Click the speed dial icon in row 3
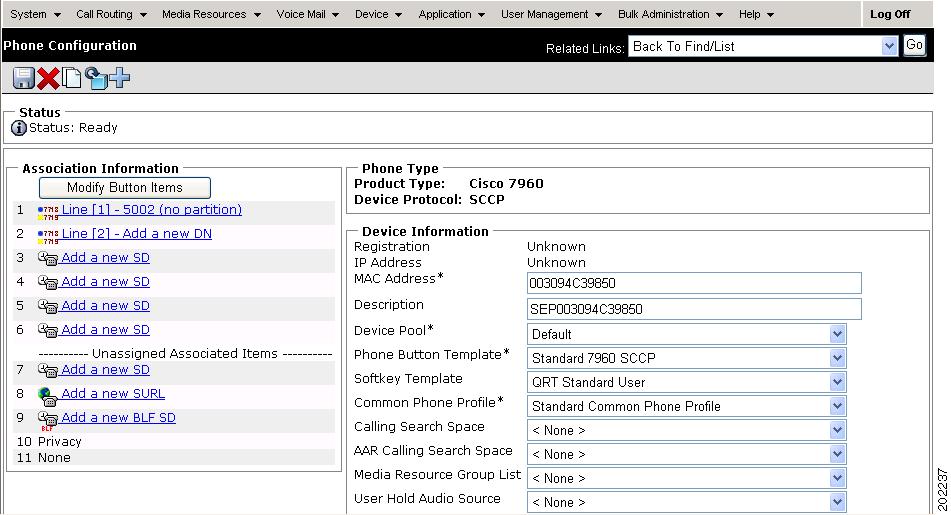 pos(48,259)
